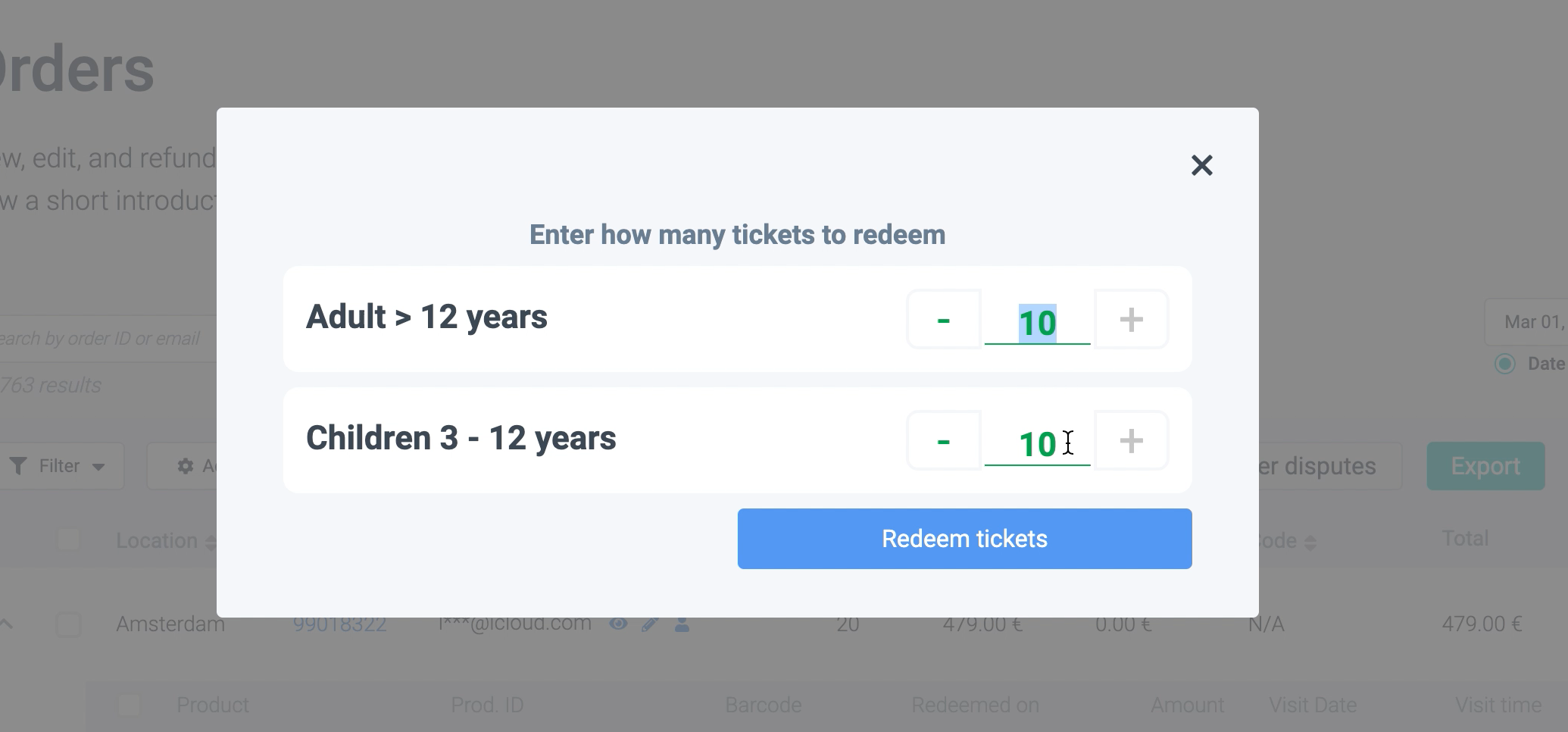Increase Adult ticket count
The image size is (1568, 732).
tap(1131, 320)
